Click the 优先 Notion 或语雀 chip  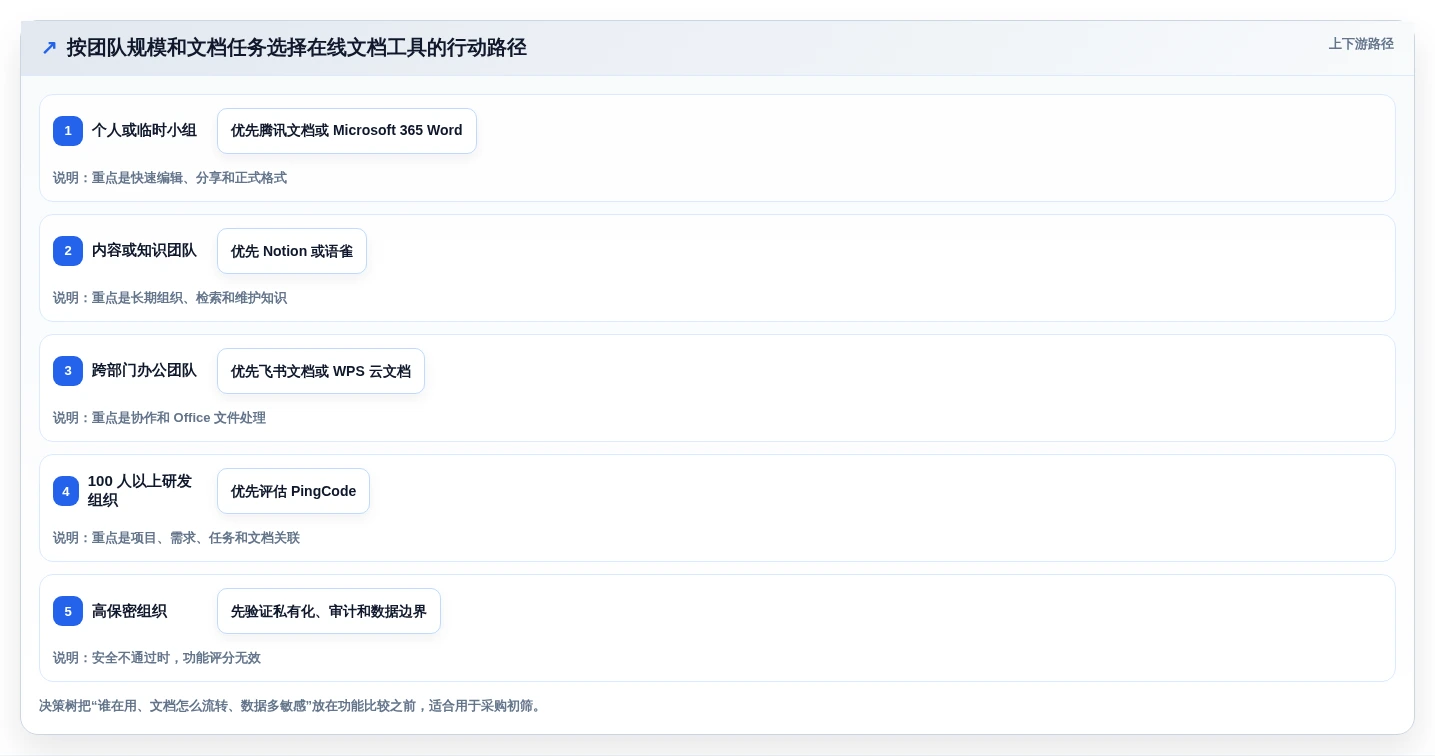pyautogui.click(x=292, y=251)
